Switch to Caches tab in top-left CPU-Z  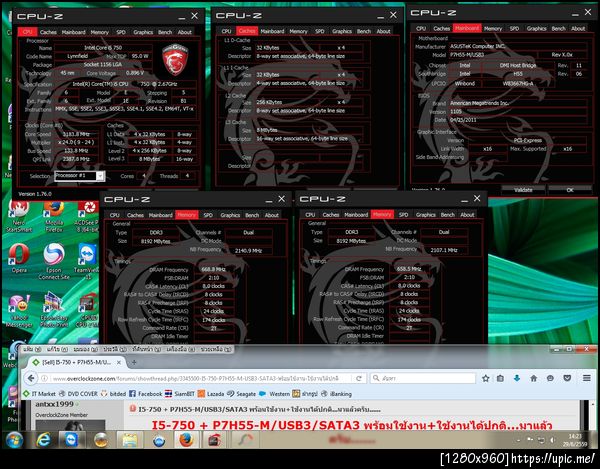[x=48, y=32]
